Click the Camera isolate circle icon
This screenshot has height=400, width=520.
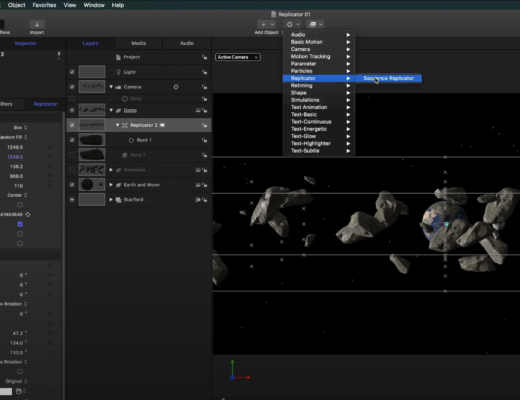176,87
